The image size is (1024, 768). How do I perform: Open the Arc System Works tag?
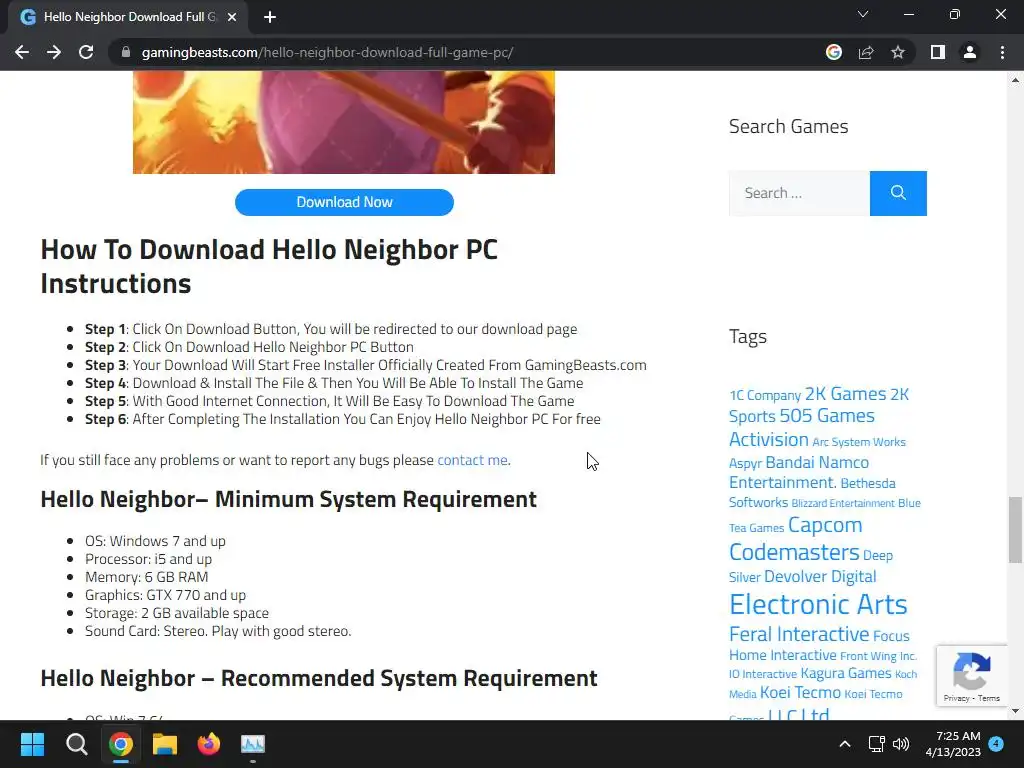[859, 442]
